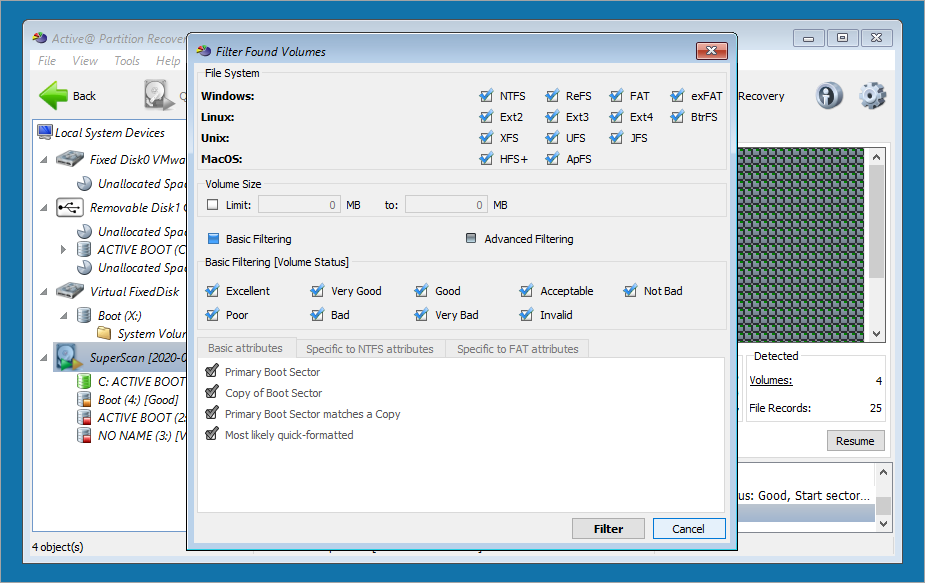925x583 pixels.
Task: Click the minimum volume size MB field
Action: click(299, 205)
